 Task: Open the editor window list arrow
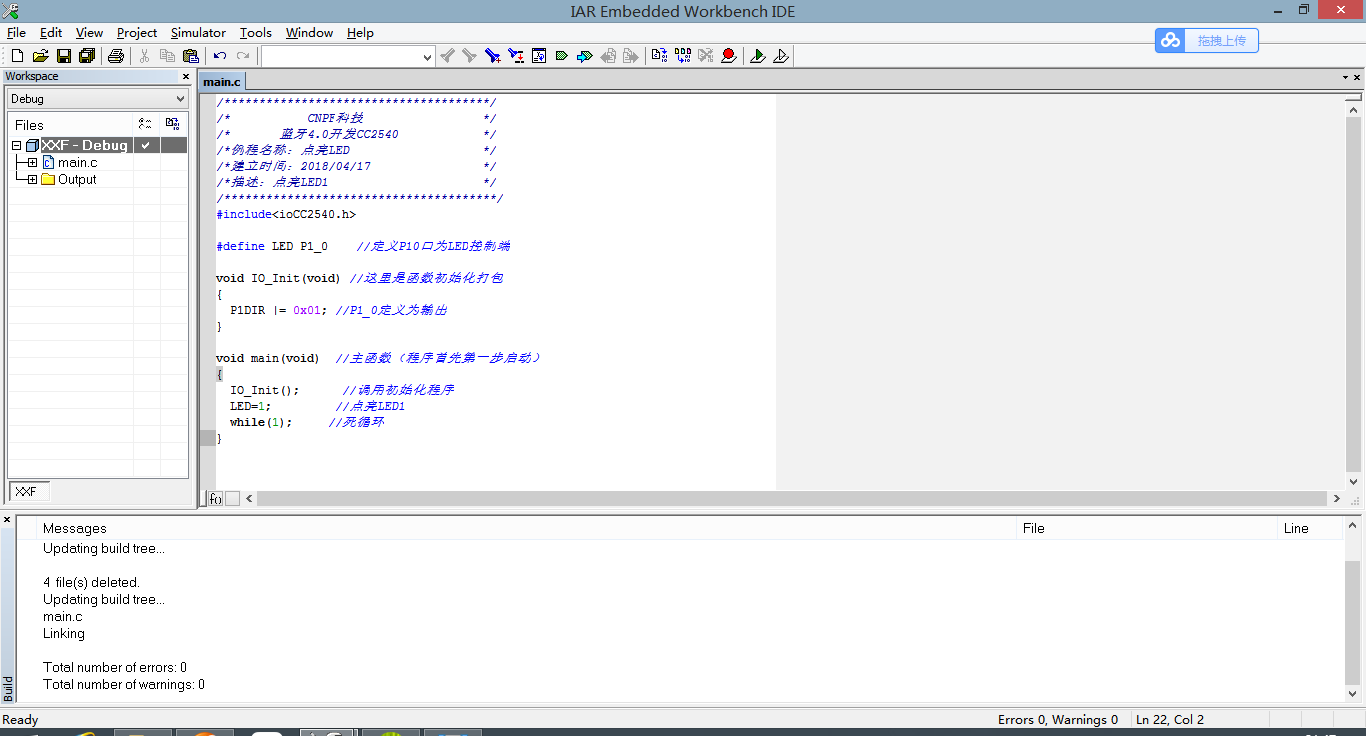[1345, 77]
